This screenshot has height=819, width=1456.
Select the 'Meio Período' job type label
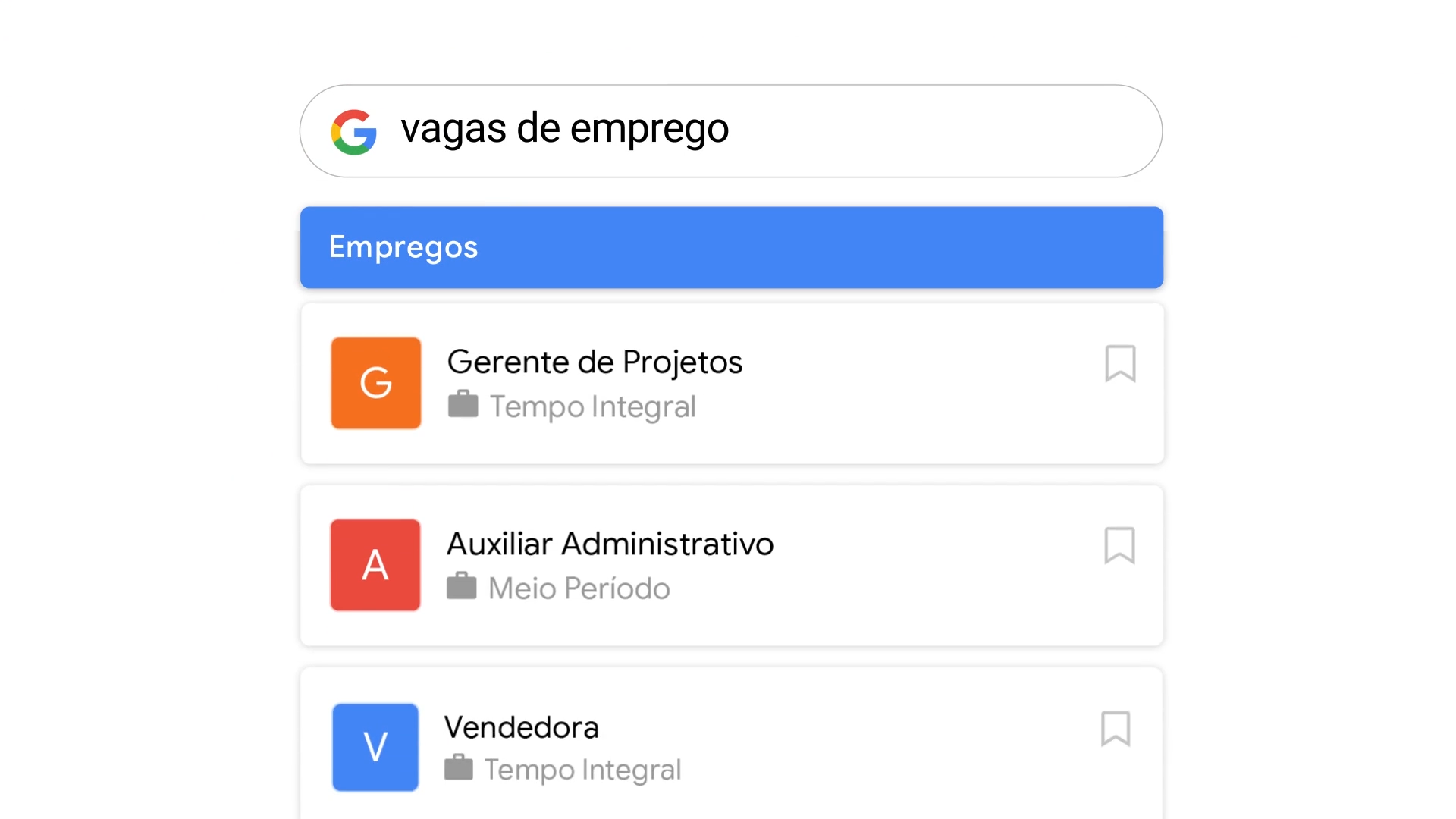579,588
